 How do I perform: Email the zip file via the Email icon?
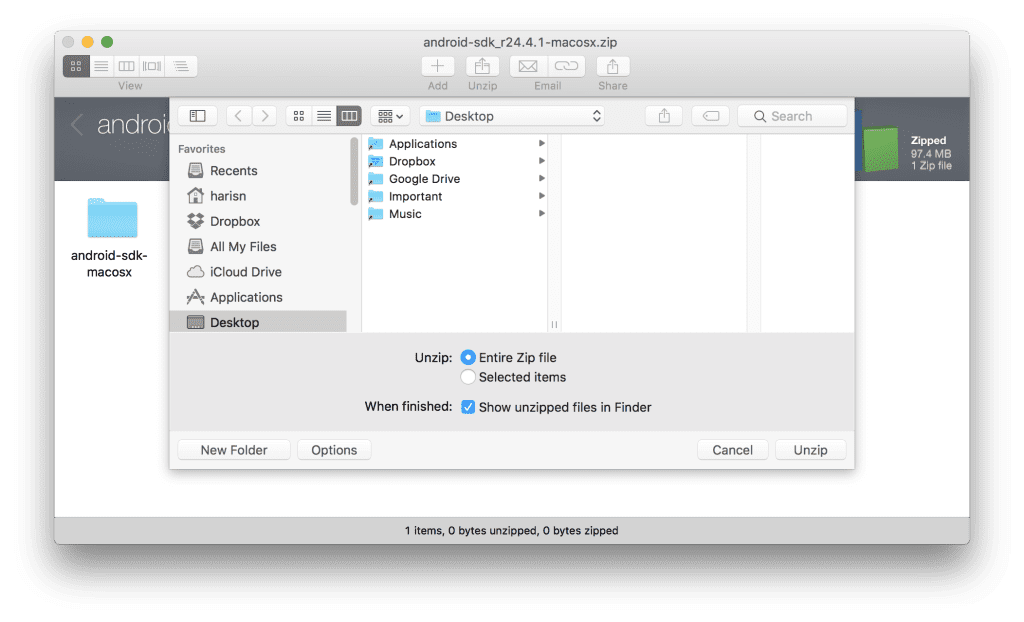click(x=527, y=67)
